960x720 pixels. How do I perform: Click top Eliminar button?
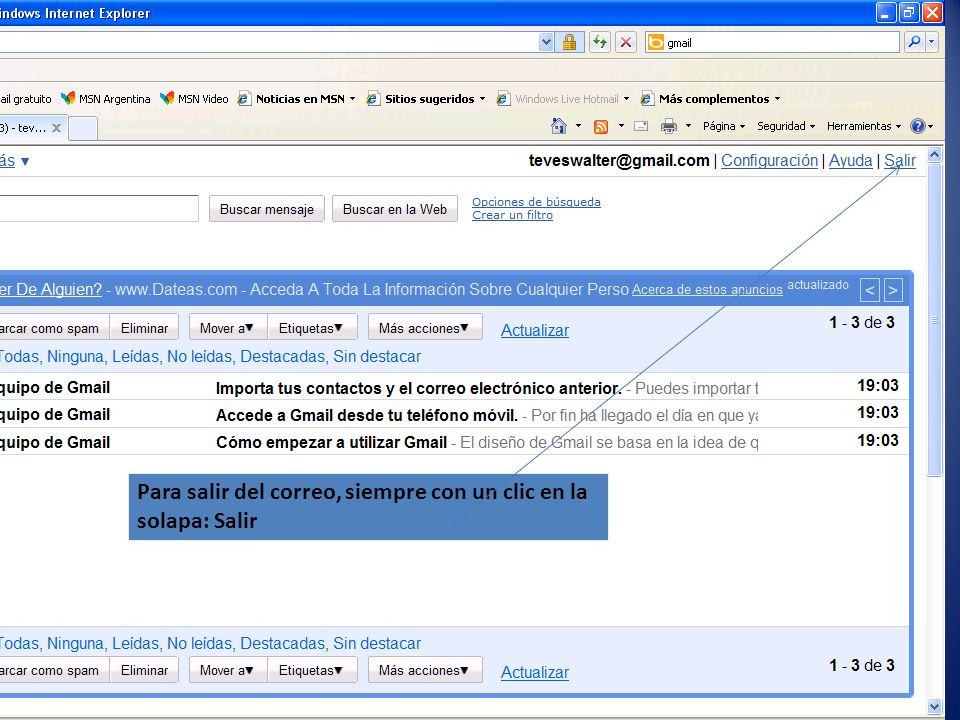coord(144,328)
